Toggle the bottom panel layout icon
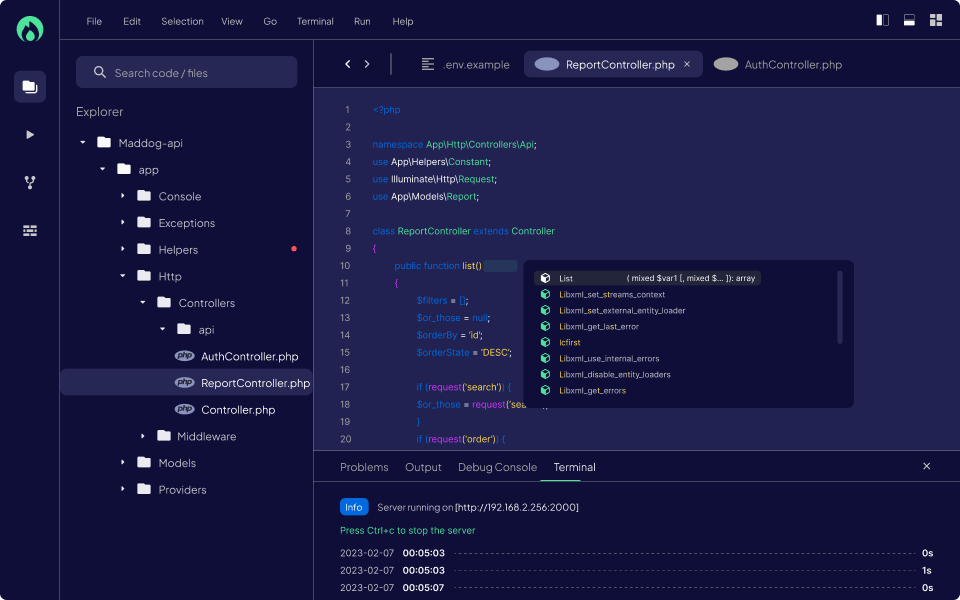Image resolution: width=960 pixels, height=600 pixels. click(x=909, y=20)
